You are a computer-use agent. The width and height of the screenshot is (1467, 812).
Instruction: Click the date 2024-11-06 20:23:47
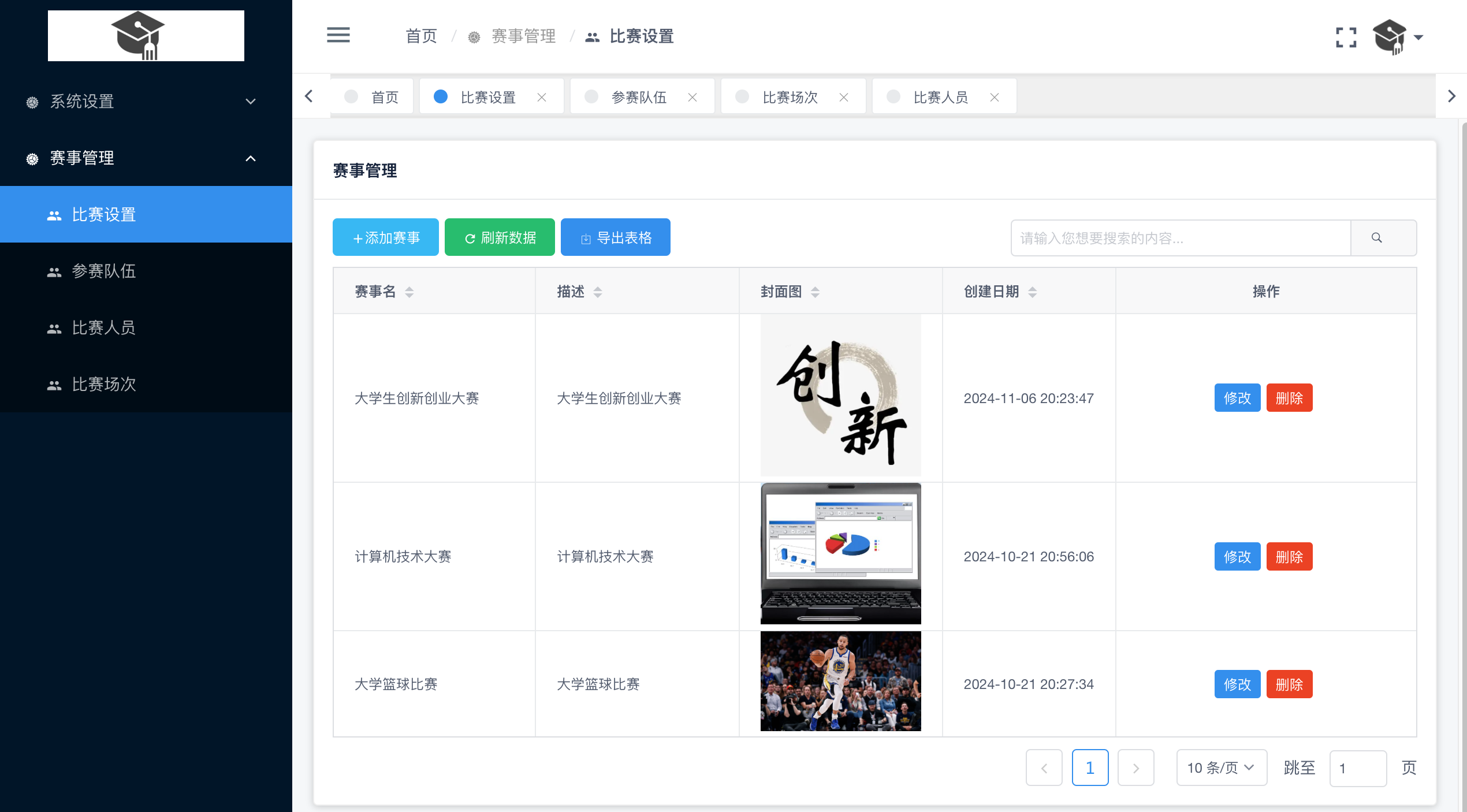pyautogui.click(x=1029, y=398)
